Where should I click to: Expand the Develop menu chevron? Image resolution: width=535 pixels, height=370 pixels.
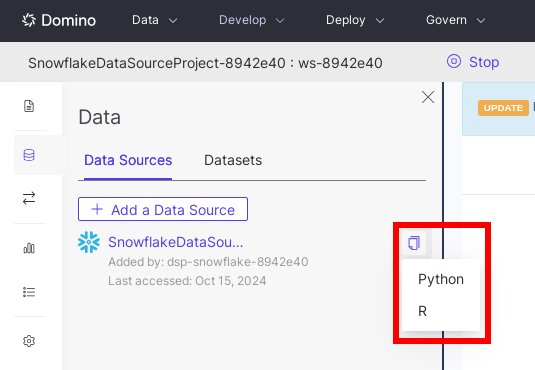coord(280,21)
